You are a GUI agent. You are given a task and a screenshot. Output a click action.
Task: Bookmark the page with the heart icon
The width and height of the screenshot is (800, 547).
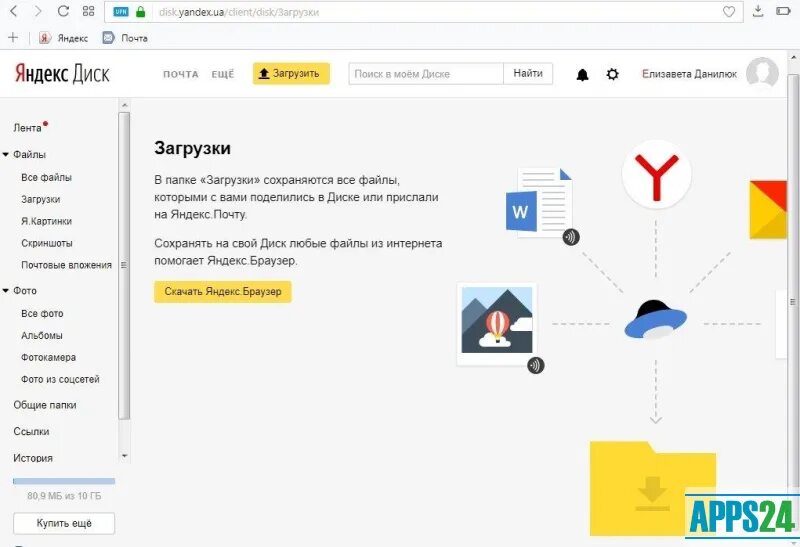pyautogui.click(x=729, y=12)
